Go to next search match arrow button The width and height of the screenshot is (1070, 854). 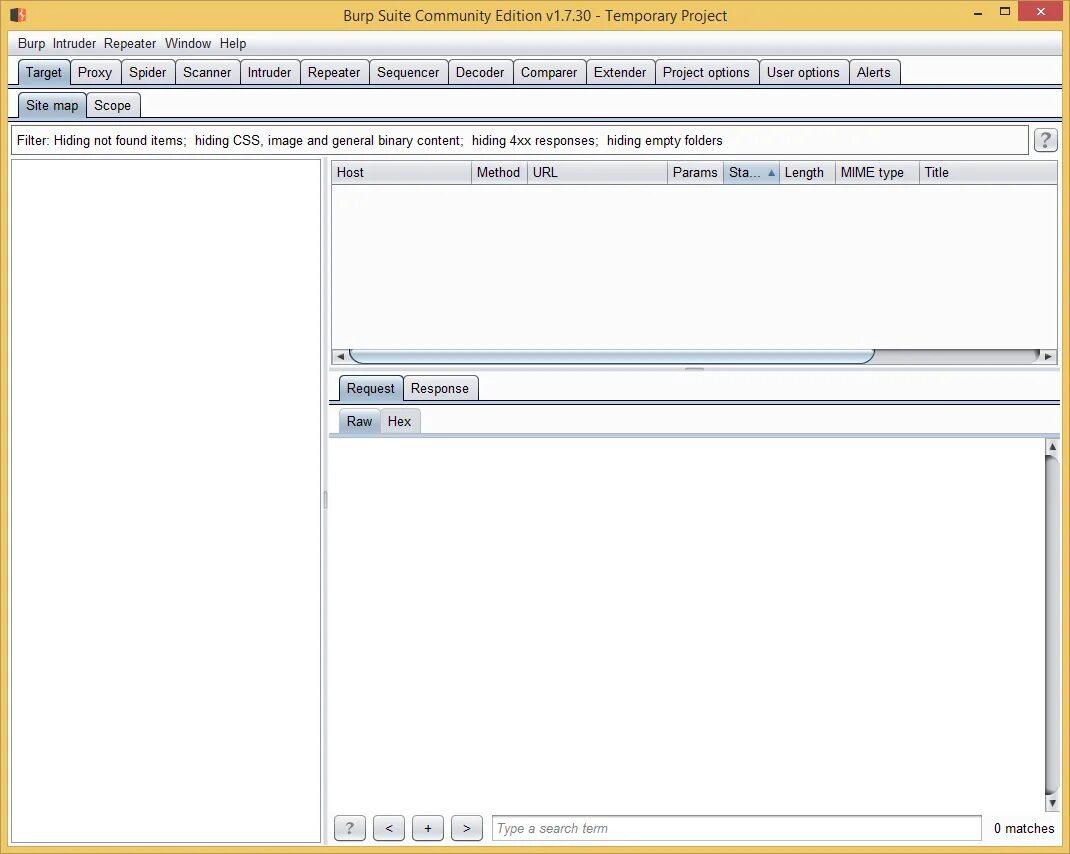click(x=467, y=828)
